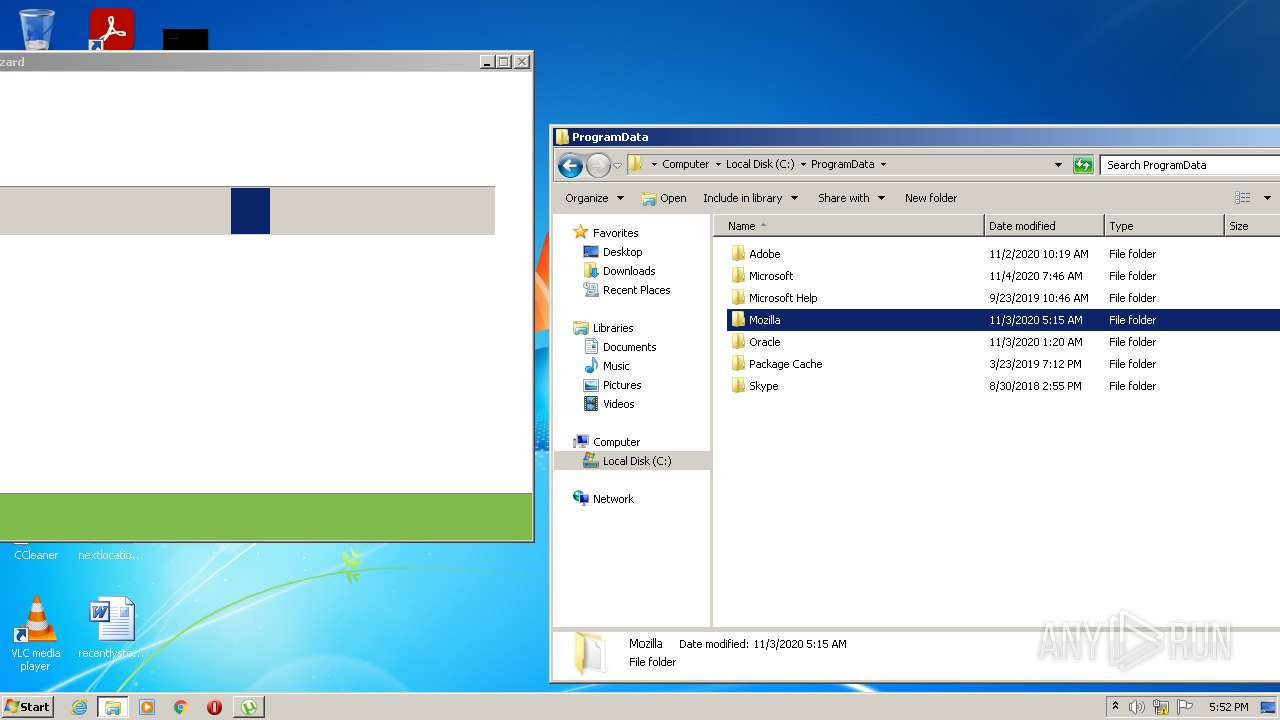The width and height of the screenshot is (1280, 720).
Task: Select Favorites in navigation pane
Action: tap(606, 233)
